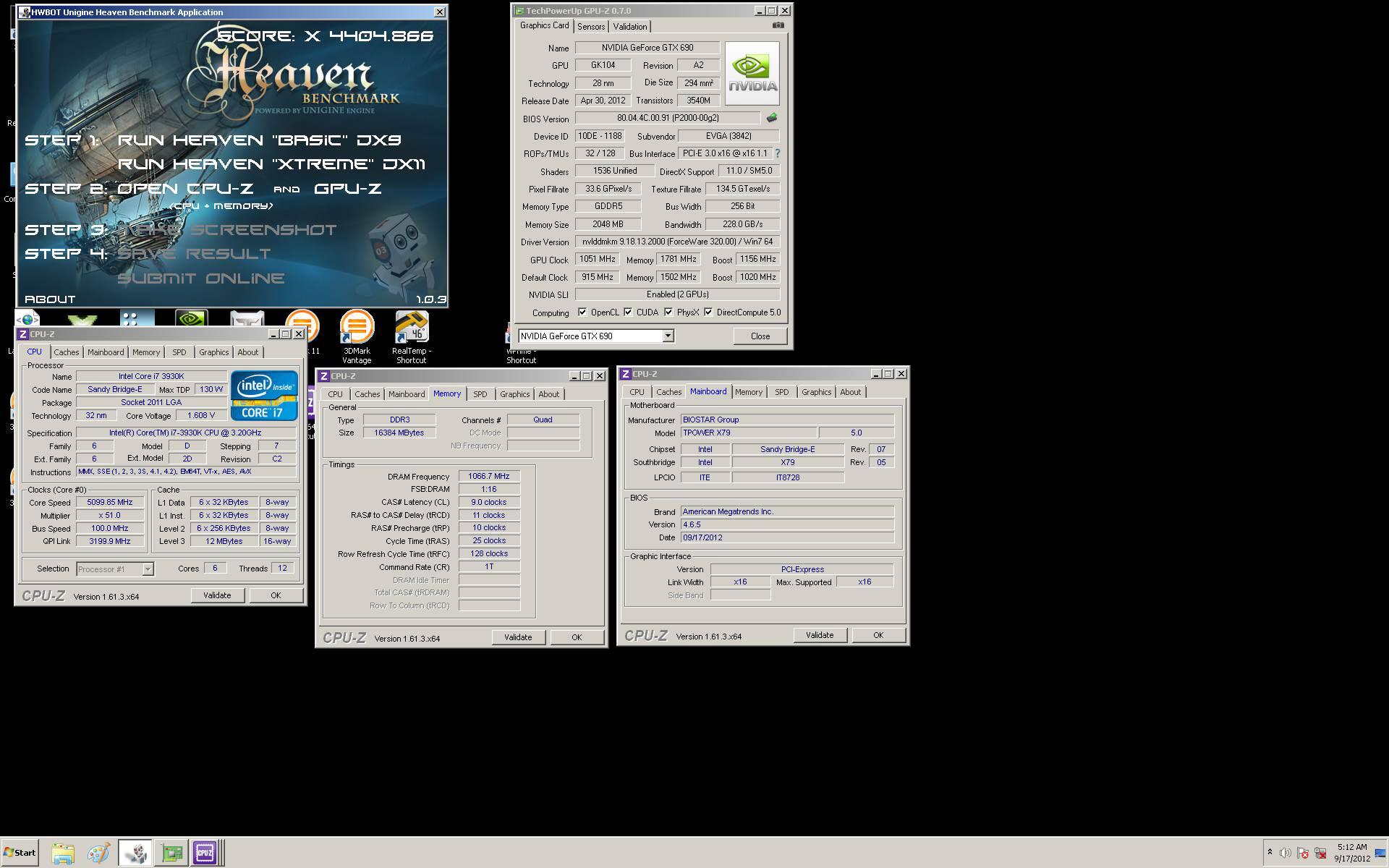Image resolution: width=1389 pixels, height=868 pixels.
Task: Click the BIOS date 09/17/2012 field
Action: click(x=787, y=537)
